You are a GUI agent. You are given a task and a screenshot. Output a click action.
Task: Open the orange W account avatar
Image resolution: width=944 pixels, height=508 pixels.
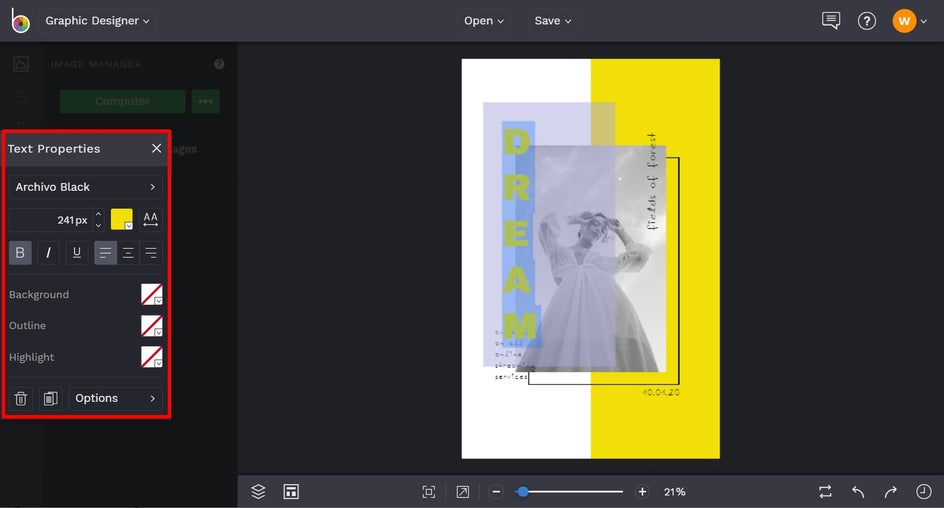(904, 21)
